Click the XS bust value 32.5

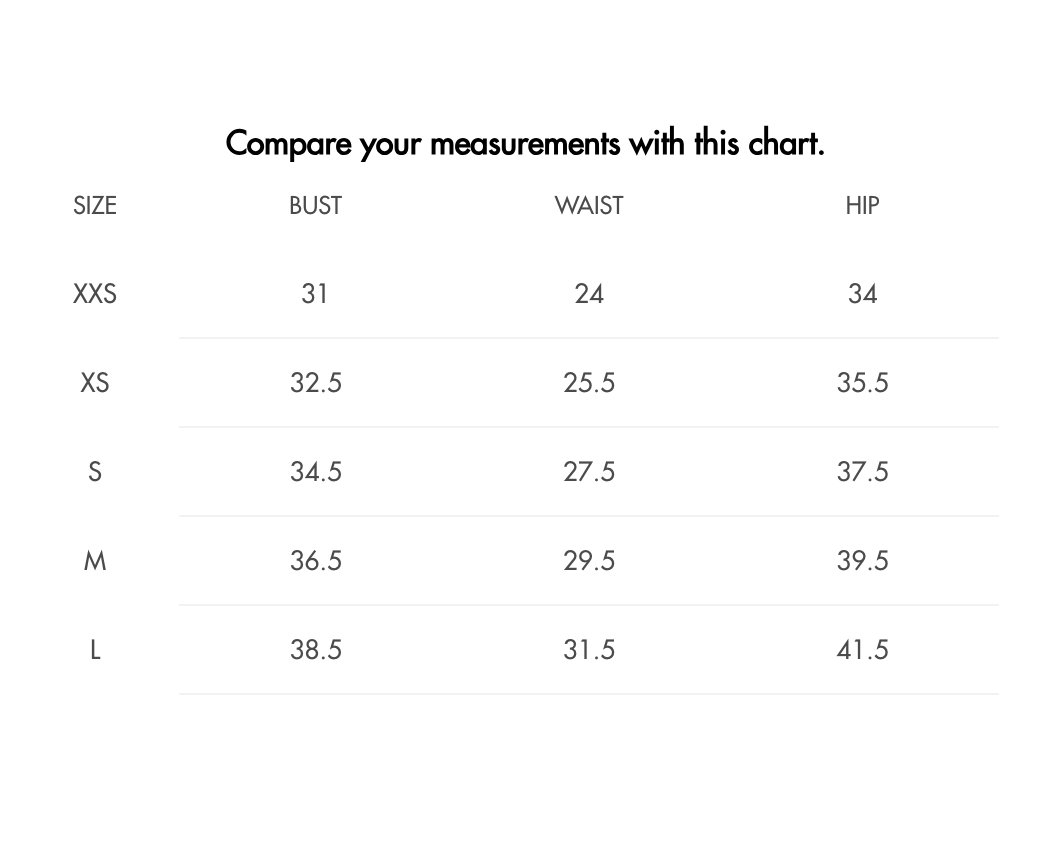tap(316, 383)
